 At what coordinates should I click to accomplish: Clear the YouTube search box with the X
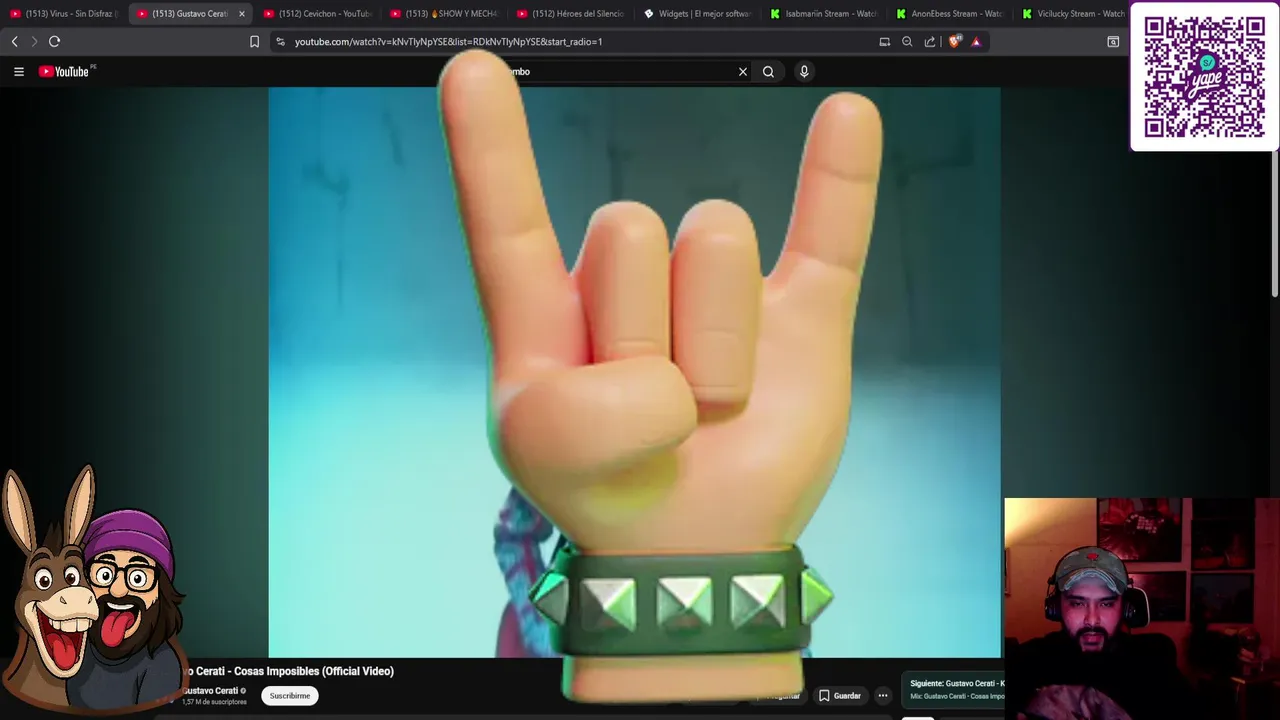click(x=743, y=71)
